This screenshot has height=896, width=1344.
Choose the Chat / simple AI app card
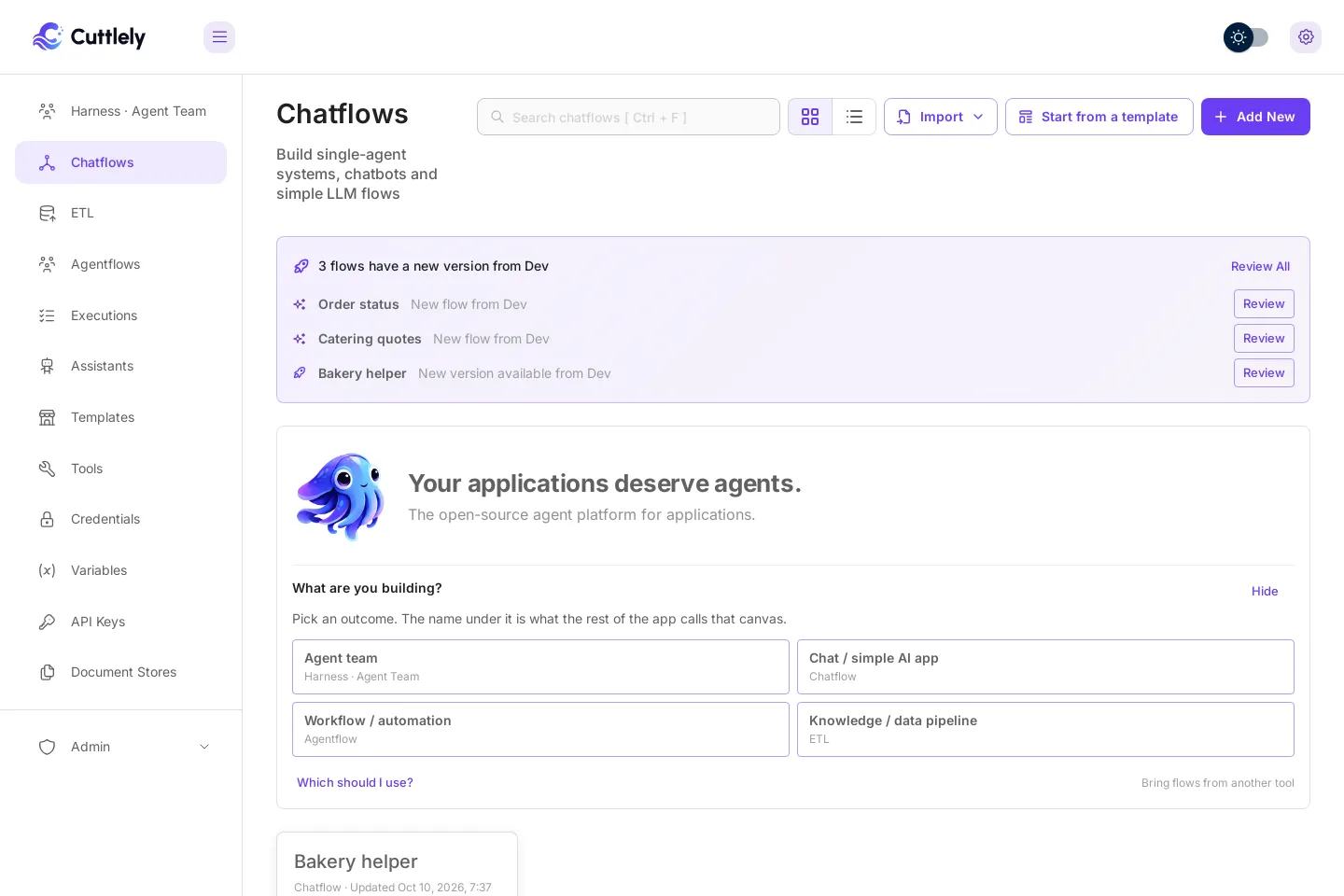pos(1045,666)
